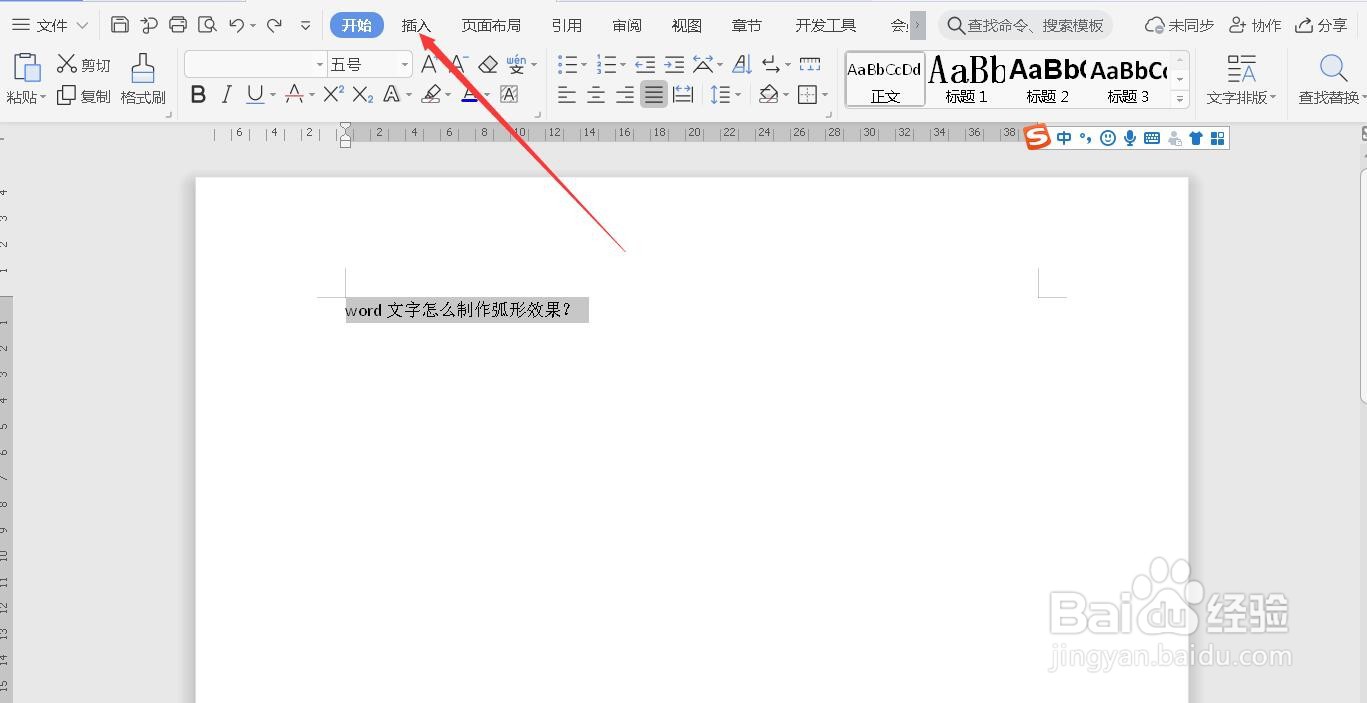
Task: Click the distributed alignment icon
Action: (683, 95)
